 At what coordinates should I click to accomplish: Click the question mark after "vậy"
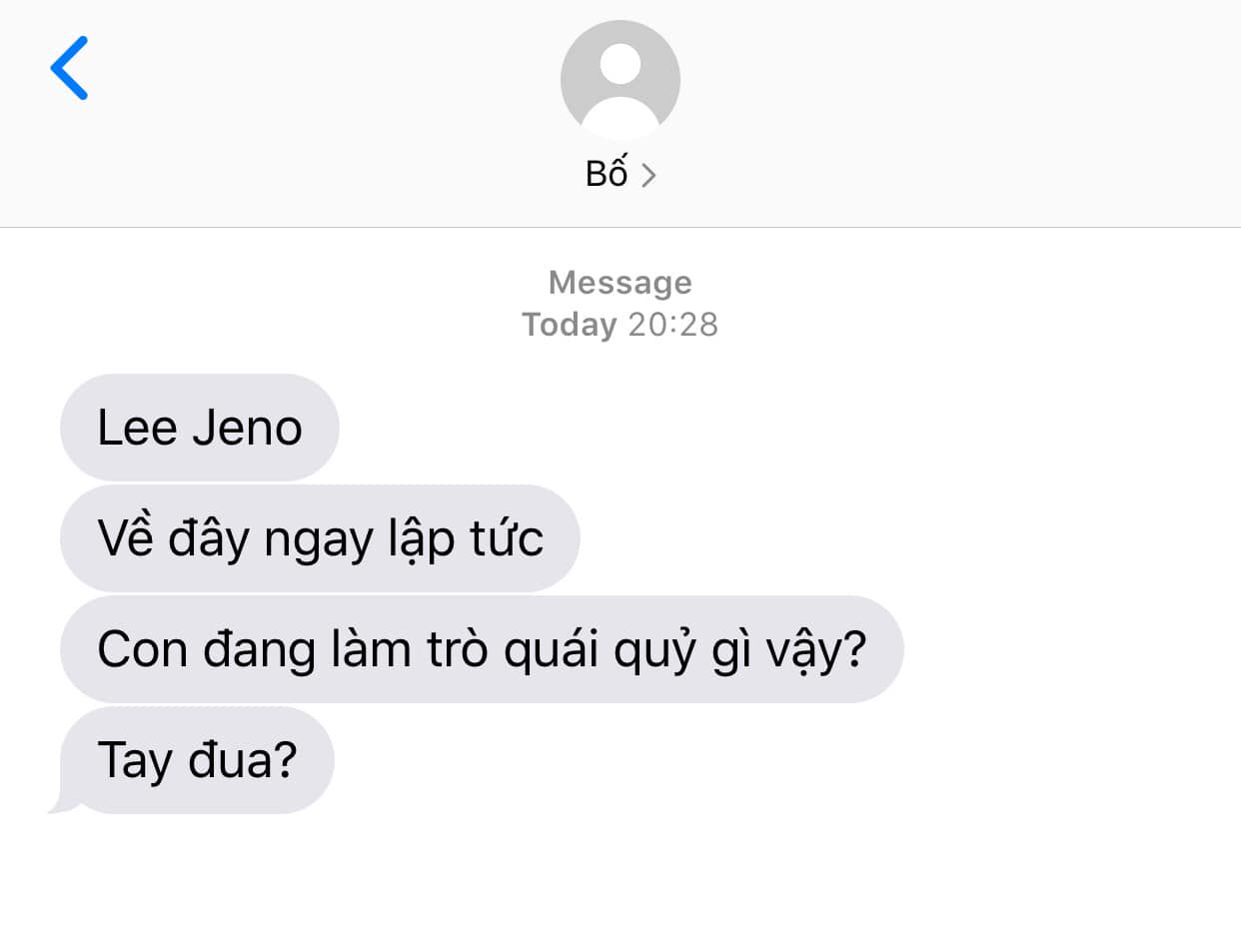coord(854,648)
